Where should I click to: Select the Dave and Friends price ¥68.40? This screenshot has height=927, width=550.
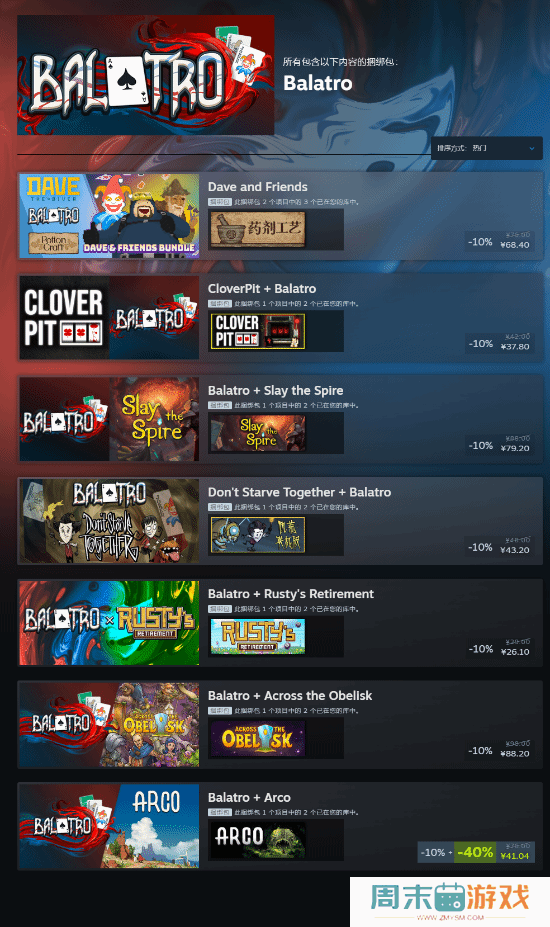coord(515,245)
